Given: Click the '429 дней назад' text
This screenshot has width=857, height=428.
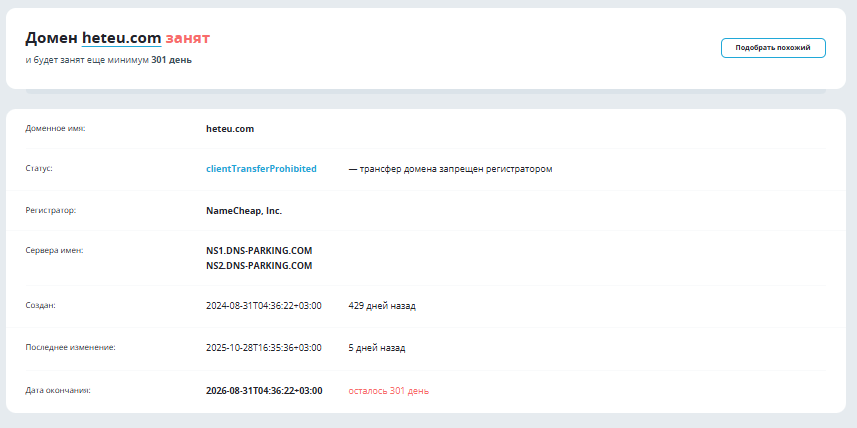Looking at the screenshot, I should pos(382,306).
